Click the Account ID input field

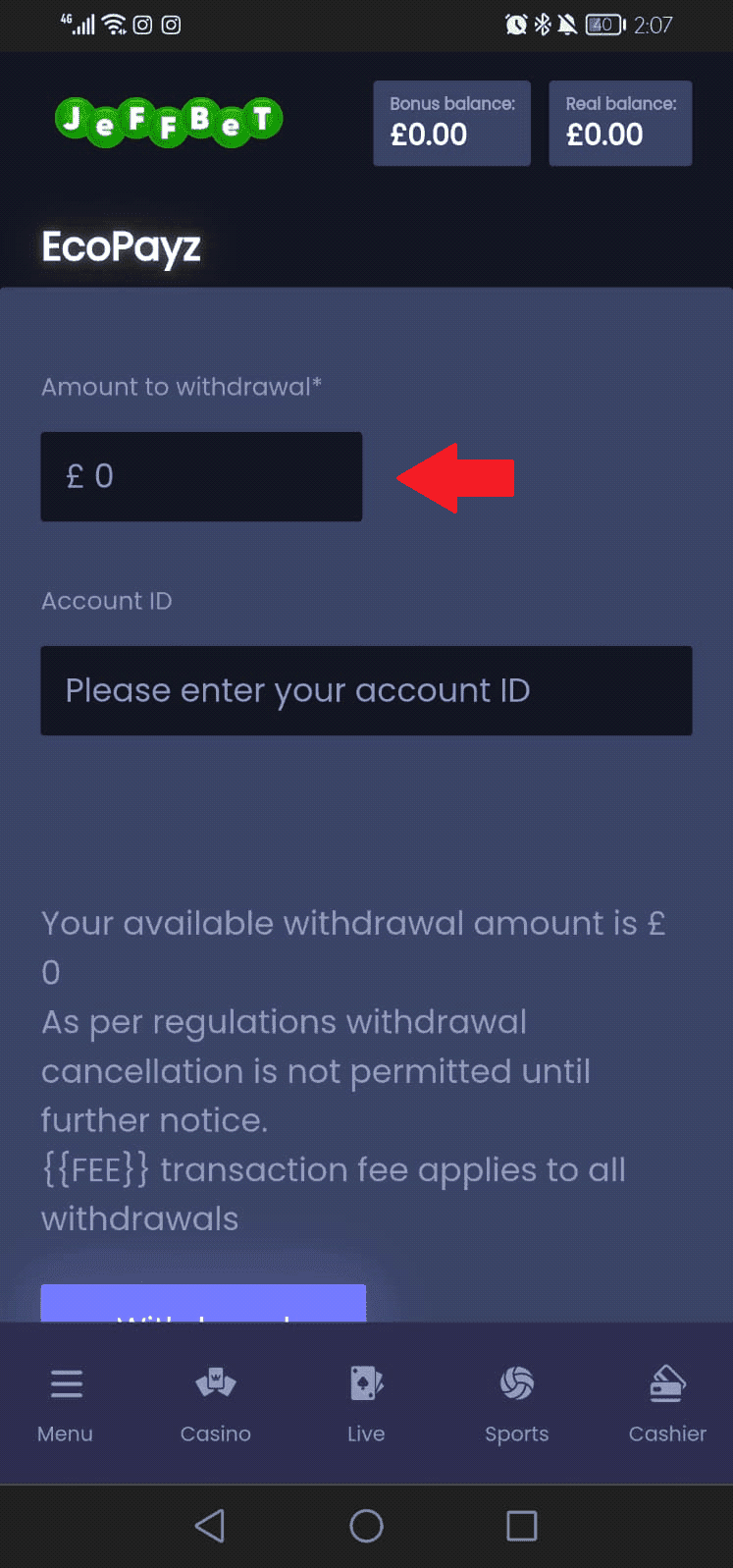pos(366,690)
